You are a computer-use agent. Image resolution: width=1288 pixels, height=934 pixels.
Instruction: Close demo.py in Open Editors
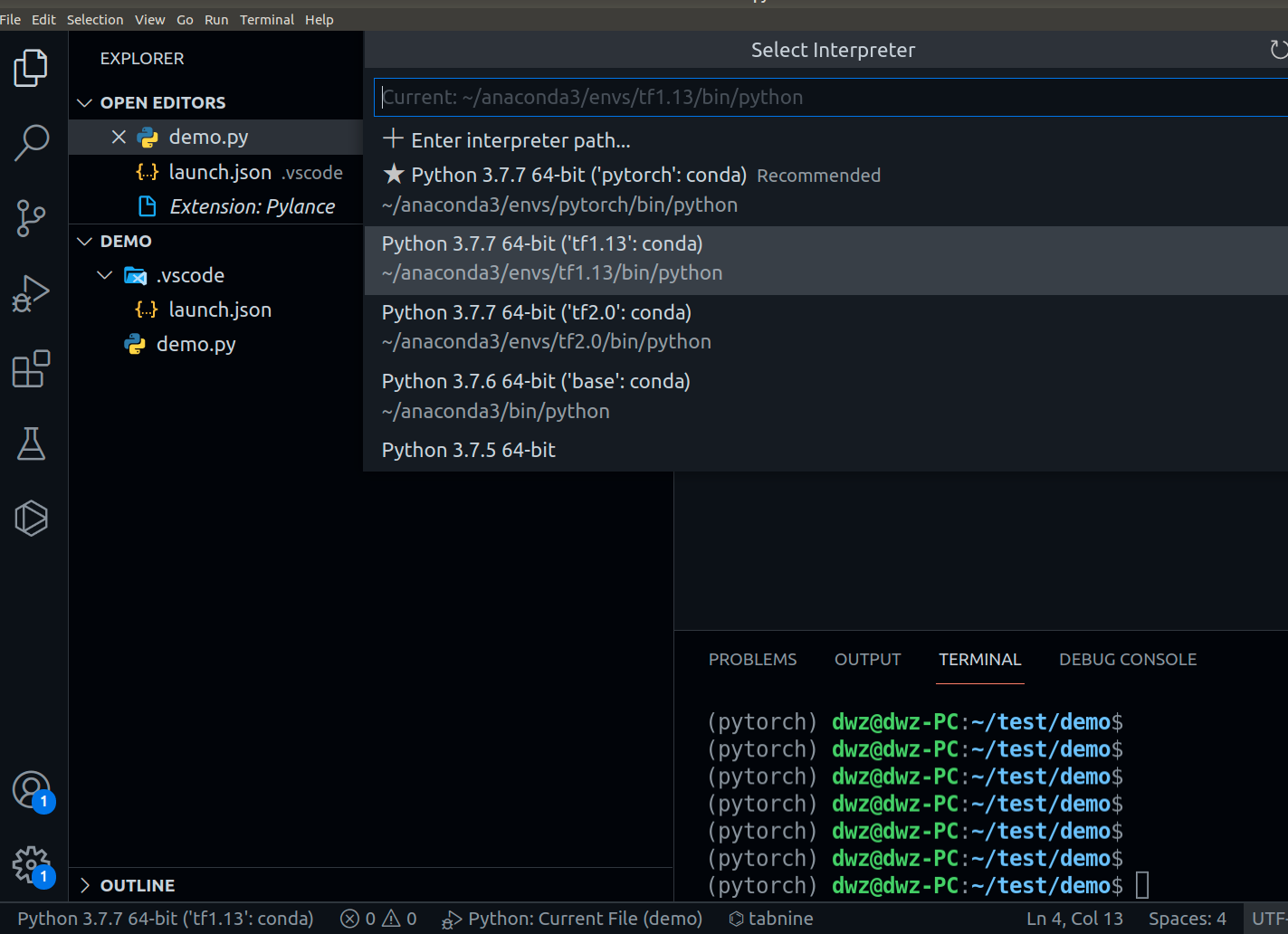[x=119, y=137]
